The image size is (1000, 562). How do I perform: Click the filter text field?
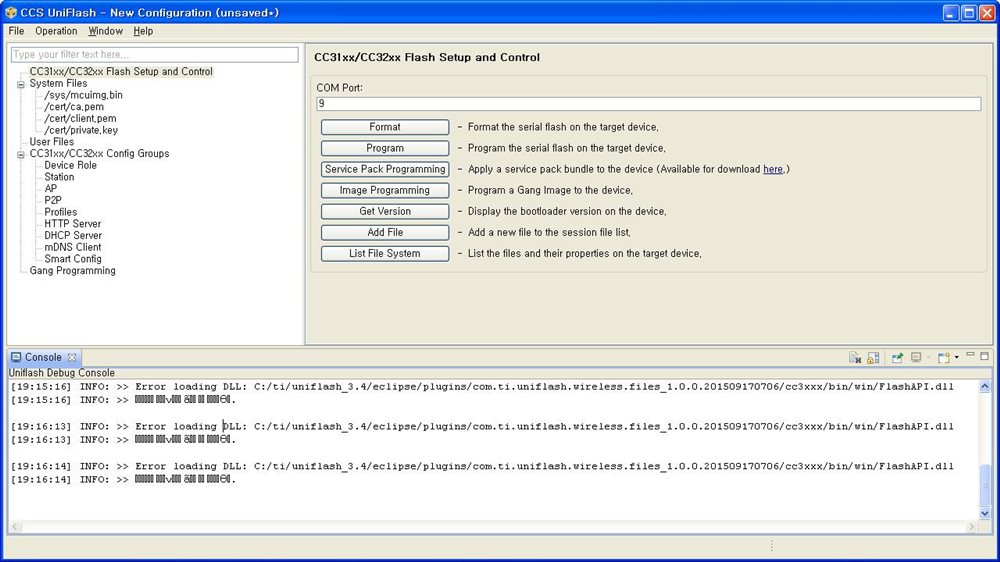click(154, 55)
